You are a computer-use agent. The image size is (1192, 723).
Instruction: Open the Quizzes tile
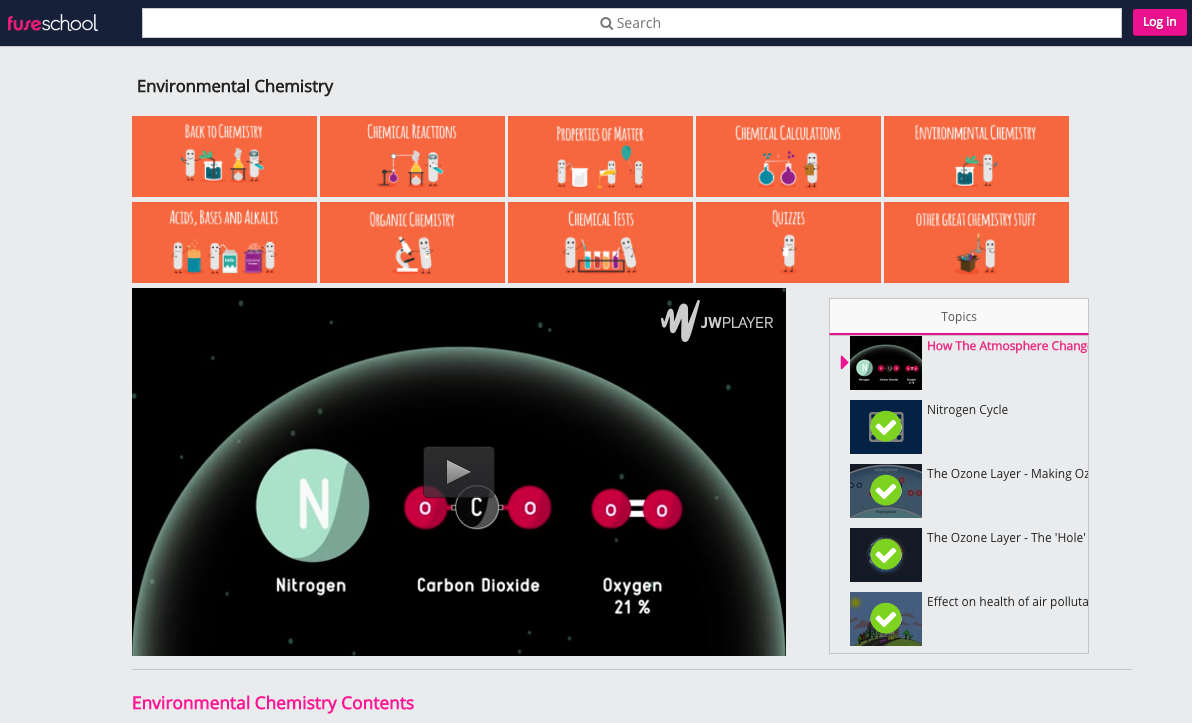tap(788, 242)
